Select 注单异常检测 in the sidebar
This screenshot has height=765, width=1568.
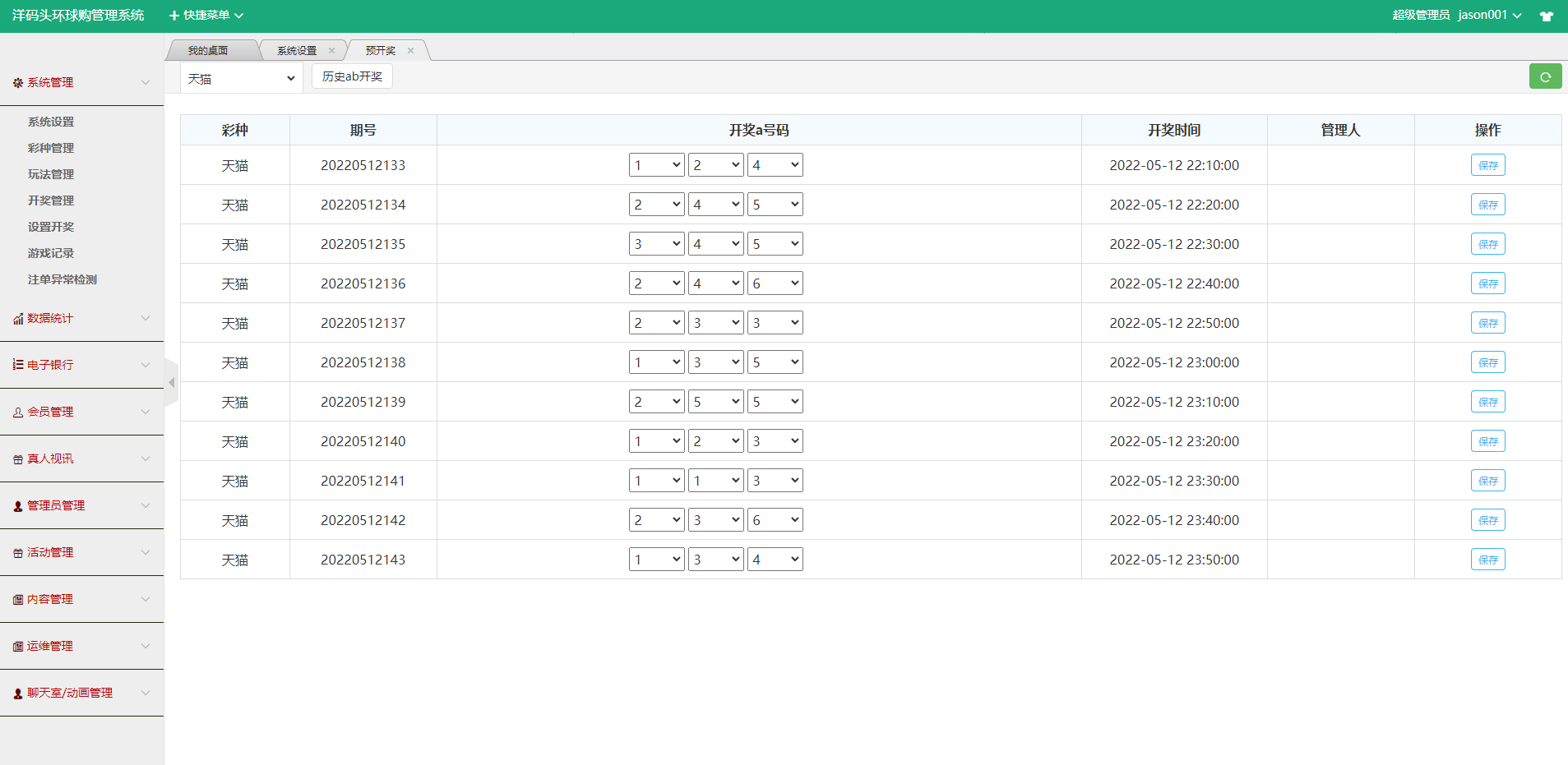tap(62, 279)
